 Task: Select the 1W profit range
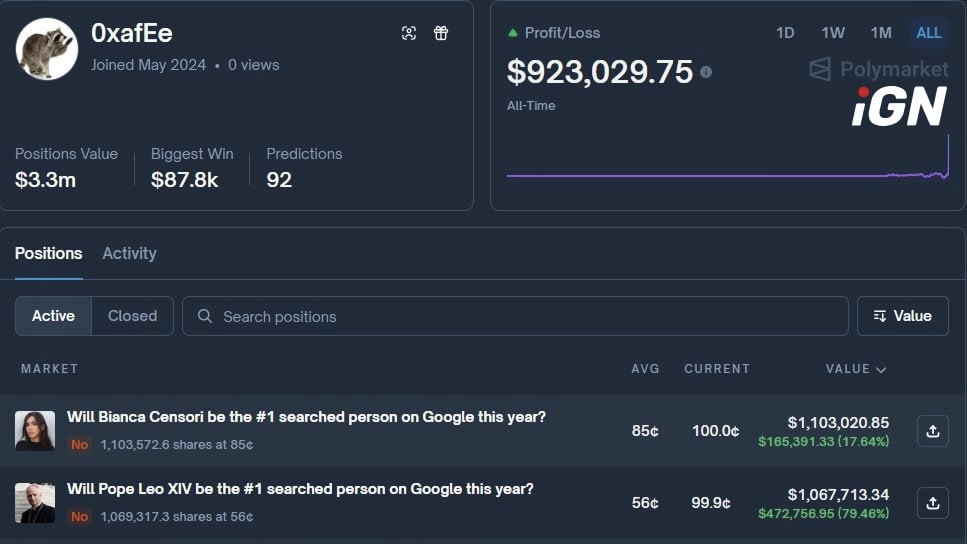tap(833, 33)
